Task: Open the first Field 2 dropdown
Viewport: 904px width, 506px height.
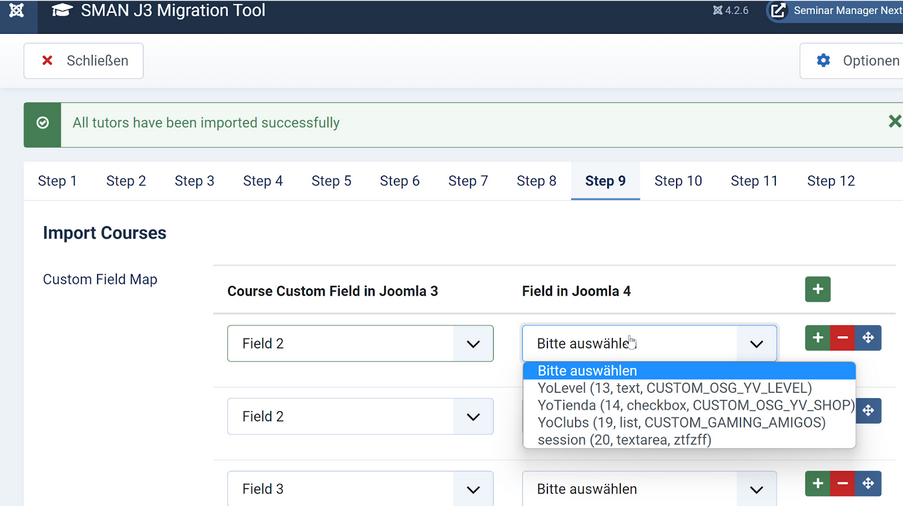Action: point(360,344)
